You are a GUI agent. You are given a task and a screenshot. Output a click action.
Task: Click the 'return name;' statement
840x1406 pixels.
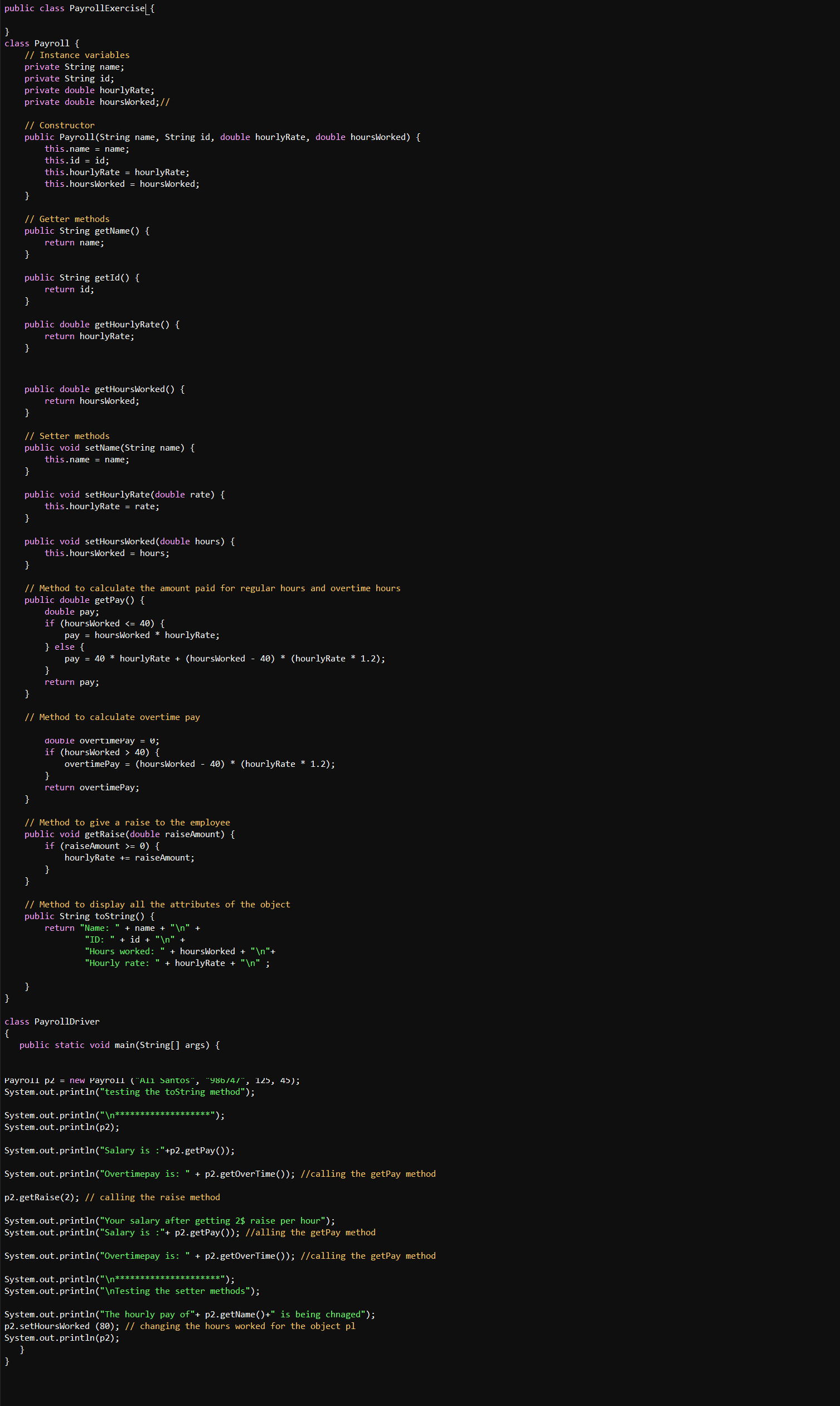(74, 243)
